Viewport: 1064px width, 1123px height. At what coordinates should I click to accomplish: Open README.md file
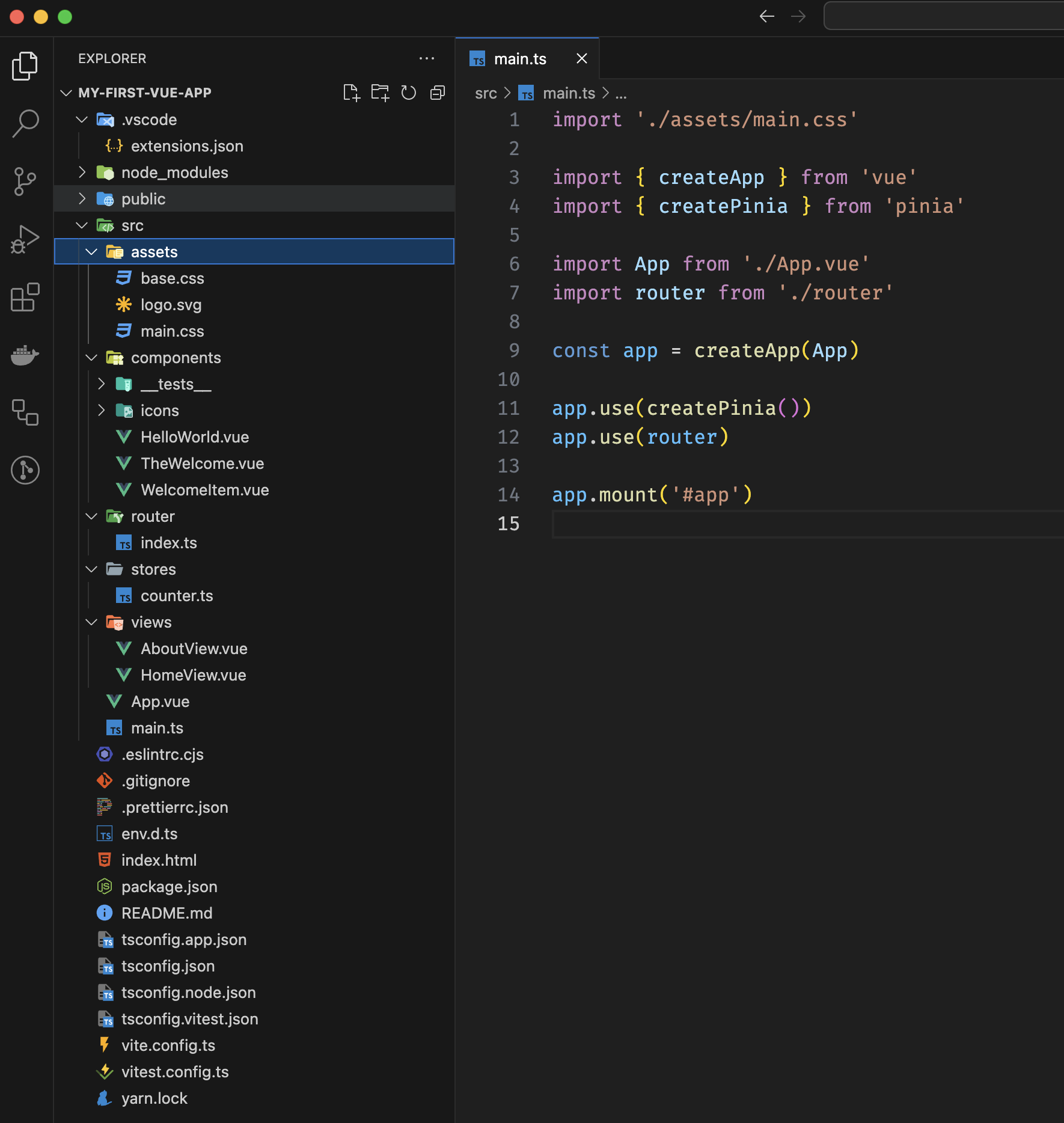[254, 913]
